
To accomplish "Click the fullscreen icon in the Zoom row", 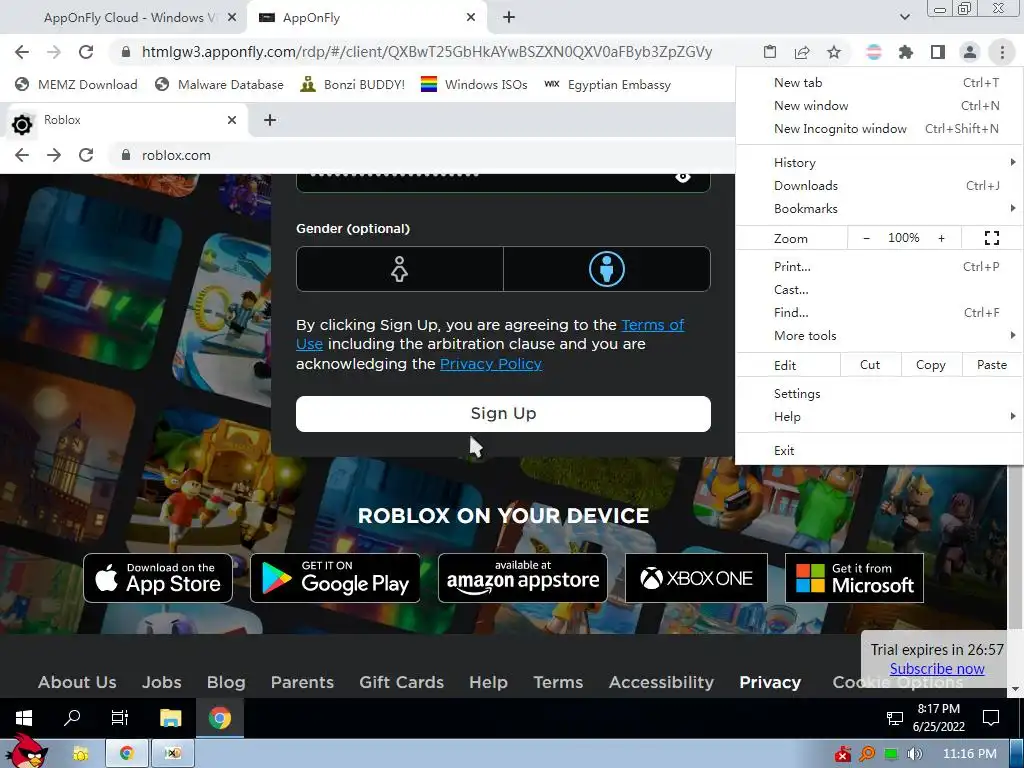I will tap(991, 238).
